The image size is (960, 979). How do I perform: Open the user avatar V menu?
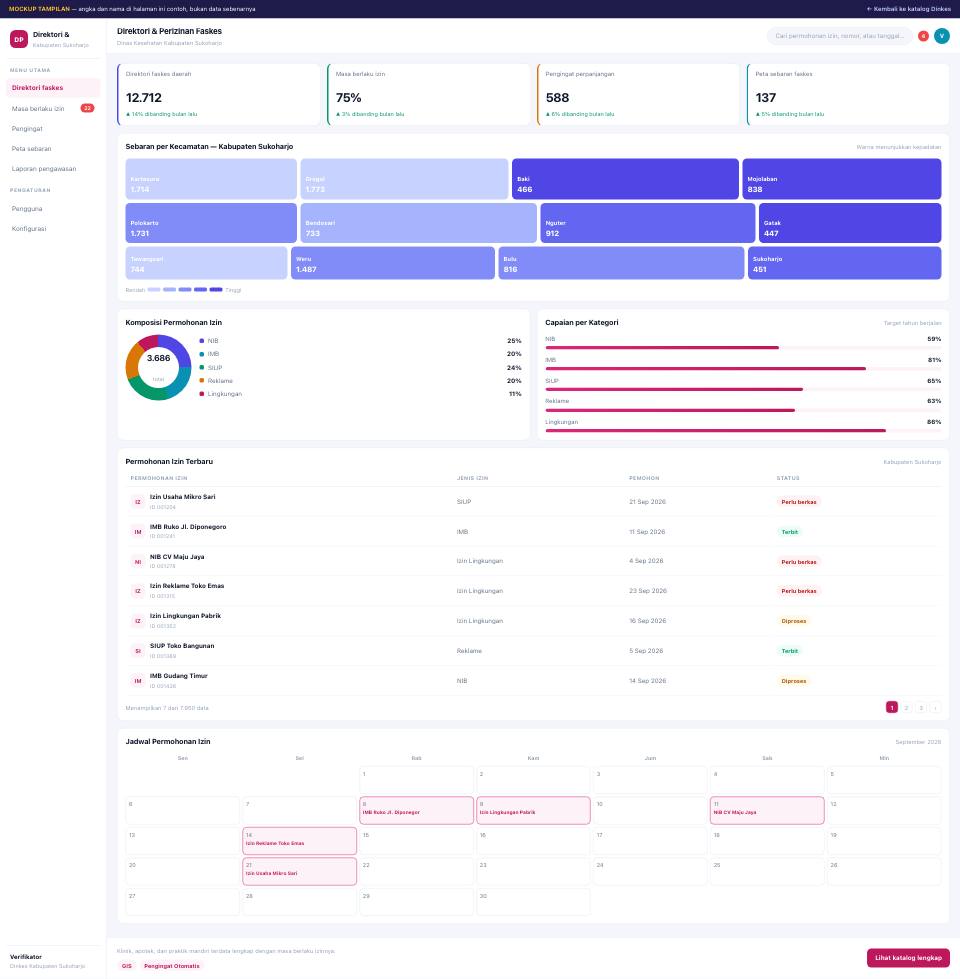941,36
